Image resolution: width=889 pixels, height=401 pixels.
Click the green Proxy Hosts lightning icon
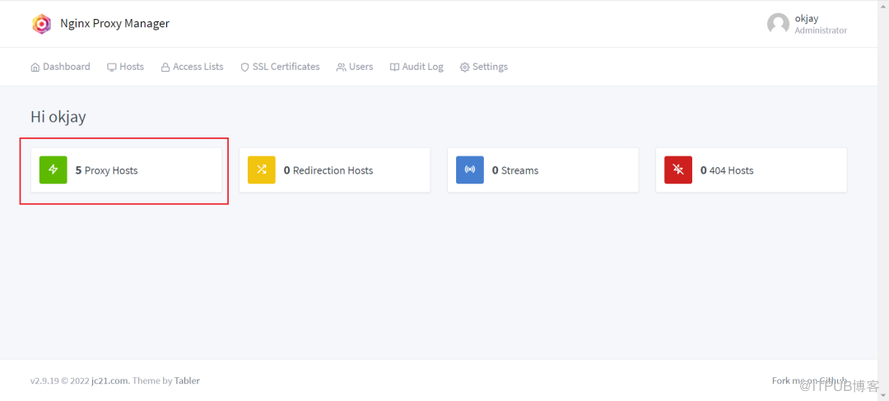53,170
